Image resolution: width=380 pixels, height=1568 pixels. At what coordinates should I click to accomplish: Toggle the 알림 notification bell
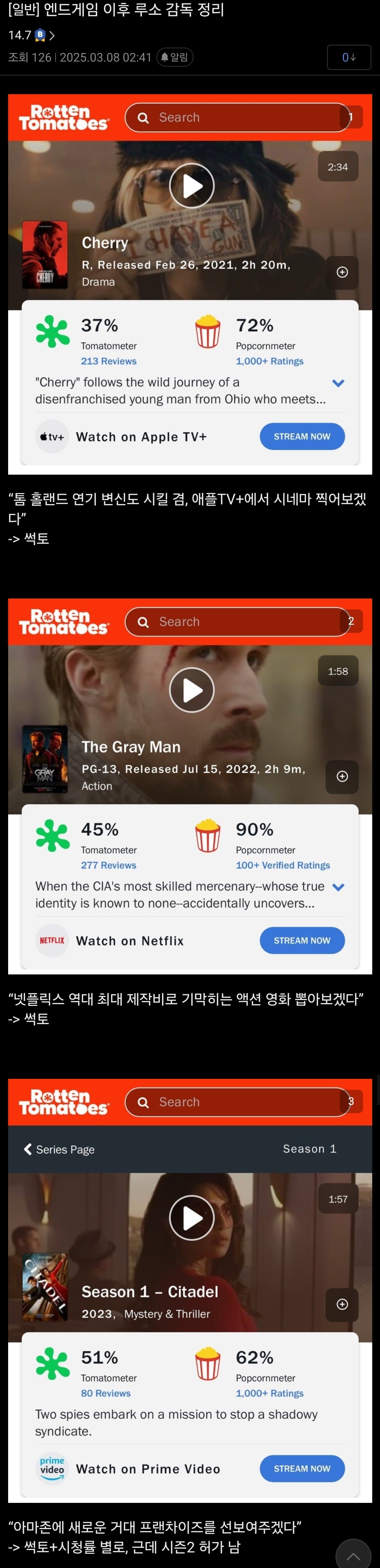click(175, 57)
